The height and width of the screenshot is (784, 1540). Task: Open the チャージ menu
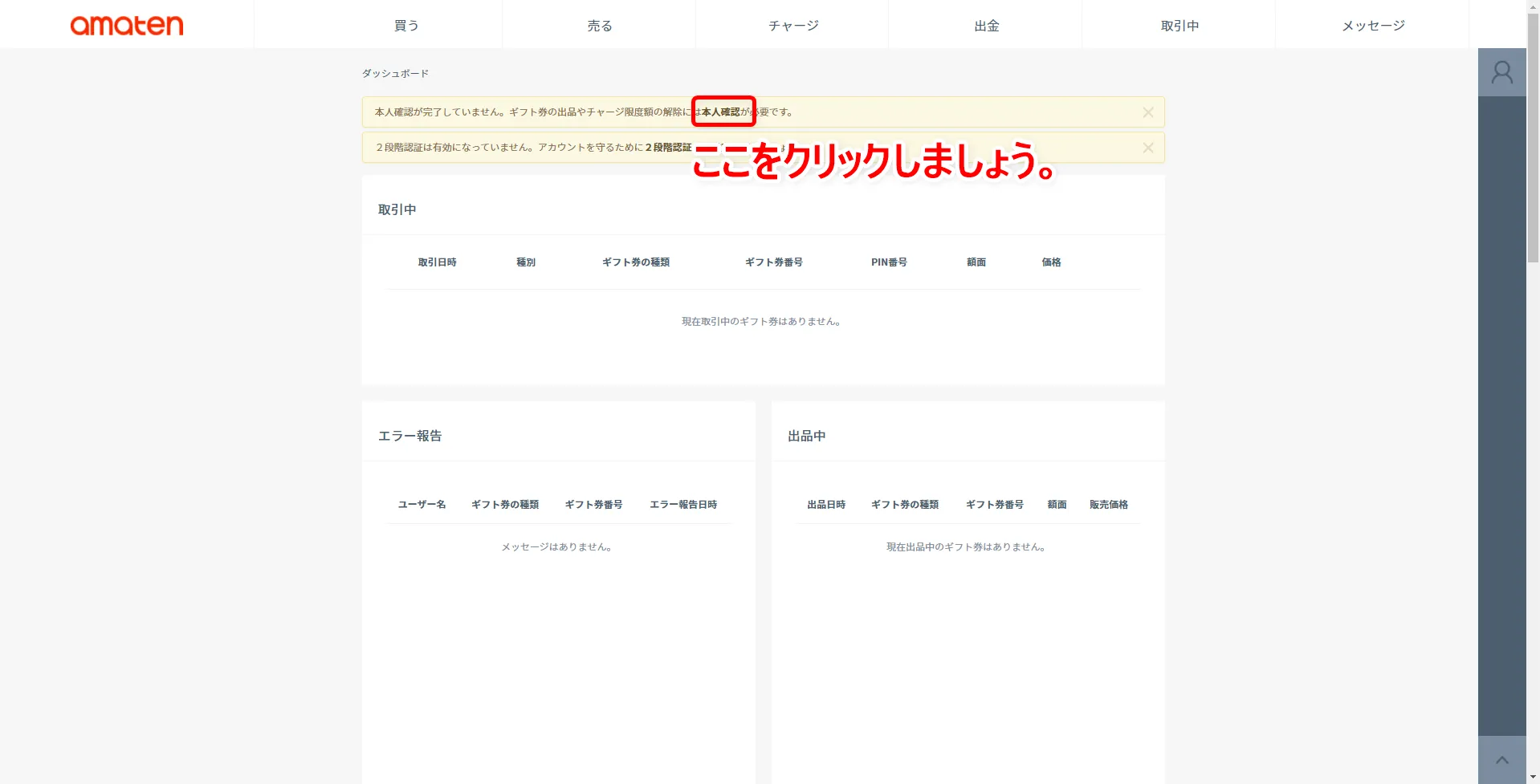[793, 26]
